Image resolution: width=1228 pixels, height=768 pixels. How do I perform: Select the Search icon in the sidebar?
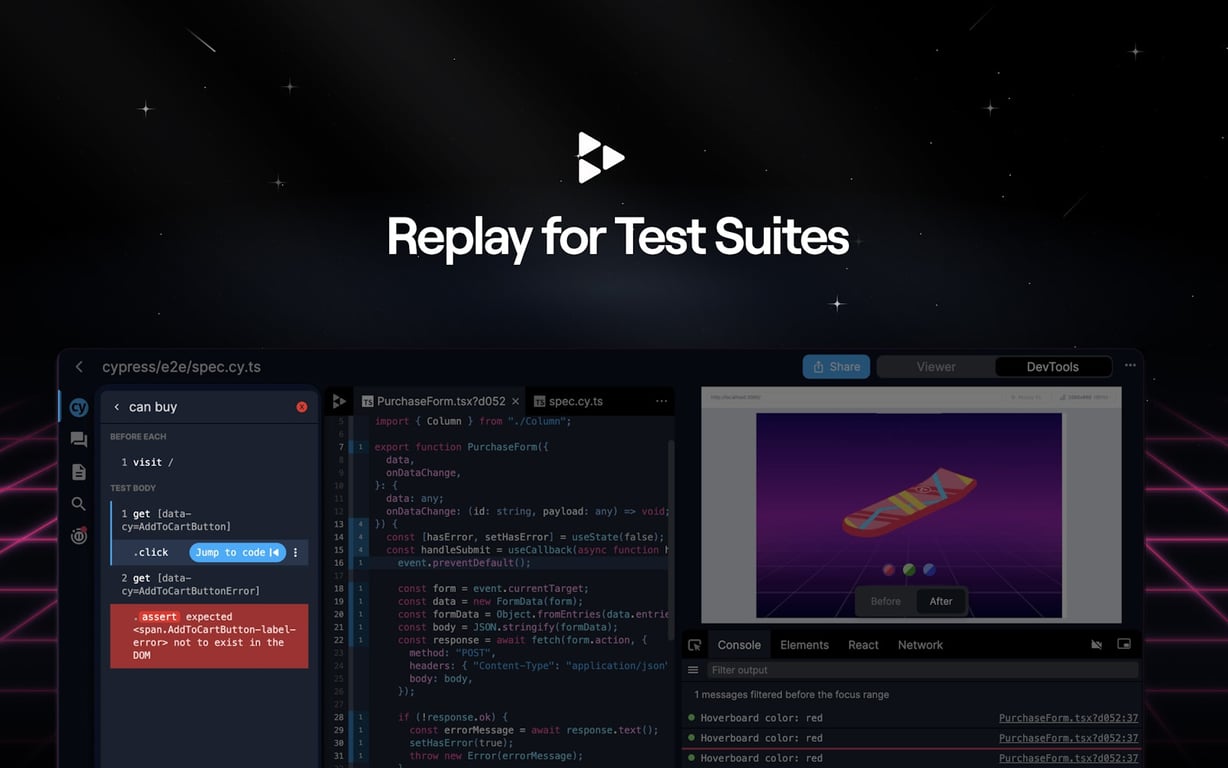click(78, 503)
